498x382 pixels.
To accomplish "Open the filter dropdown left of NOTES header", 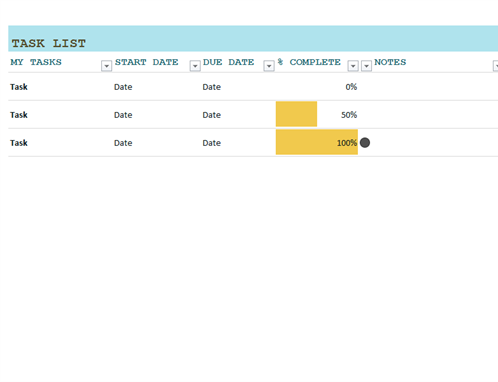I will click(366, 66).
